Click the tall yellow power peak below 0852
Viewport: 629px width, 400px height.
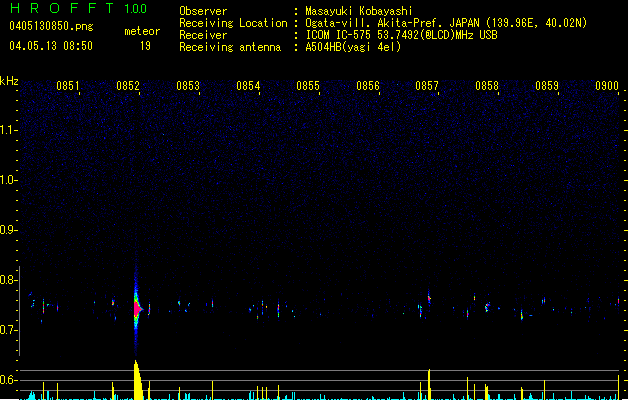click(138, 380)
